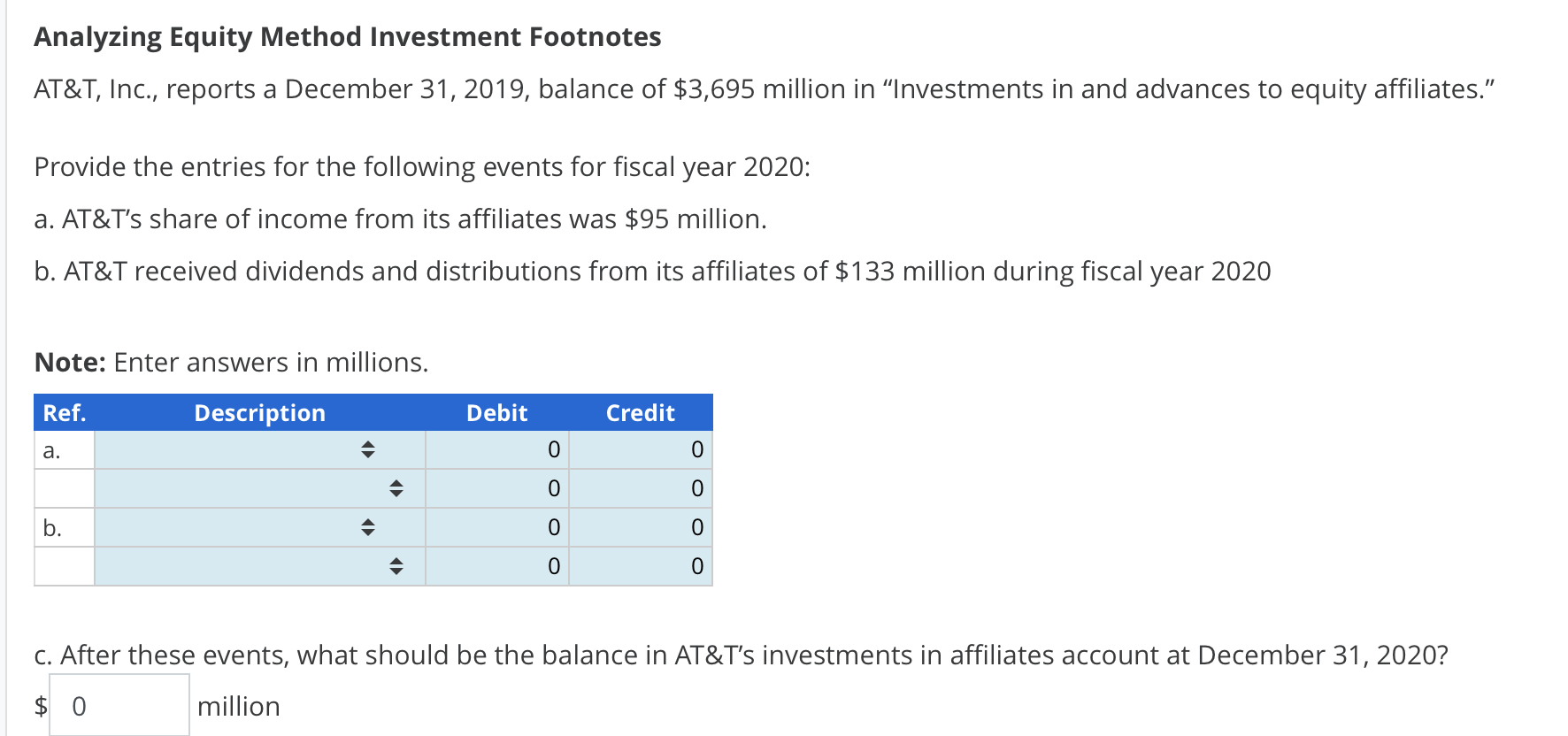Click debit field in entry a second row

(x=497, y=488)
